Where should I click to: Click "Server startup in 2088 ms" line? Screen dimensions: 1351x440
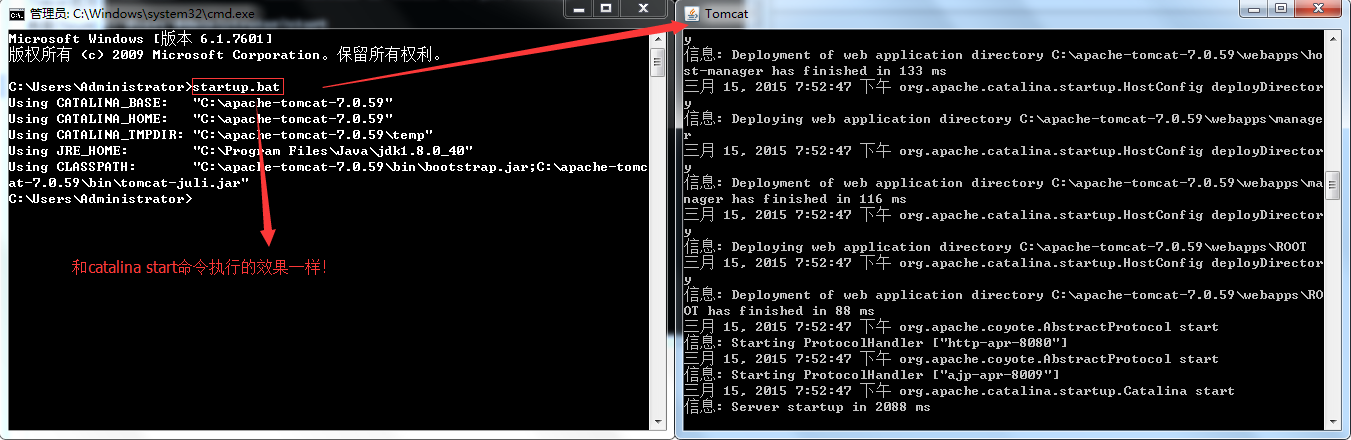point(807,407)
